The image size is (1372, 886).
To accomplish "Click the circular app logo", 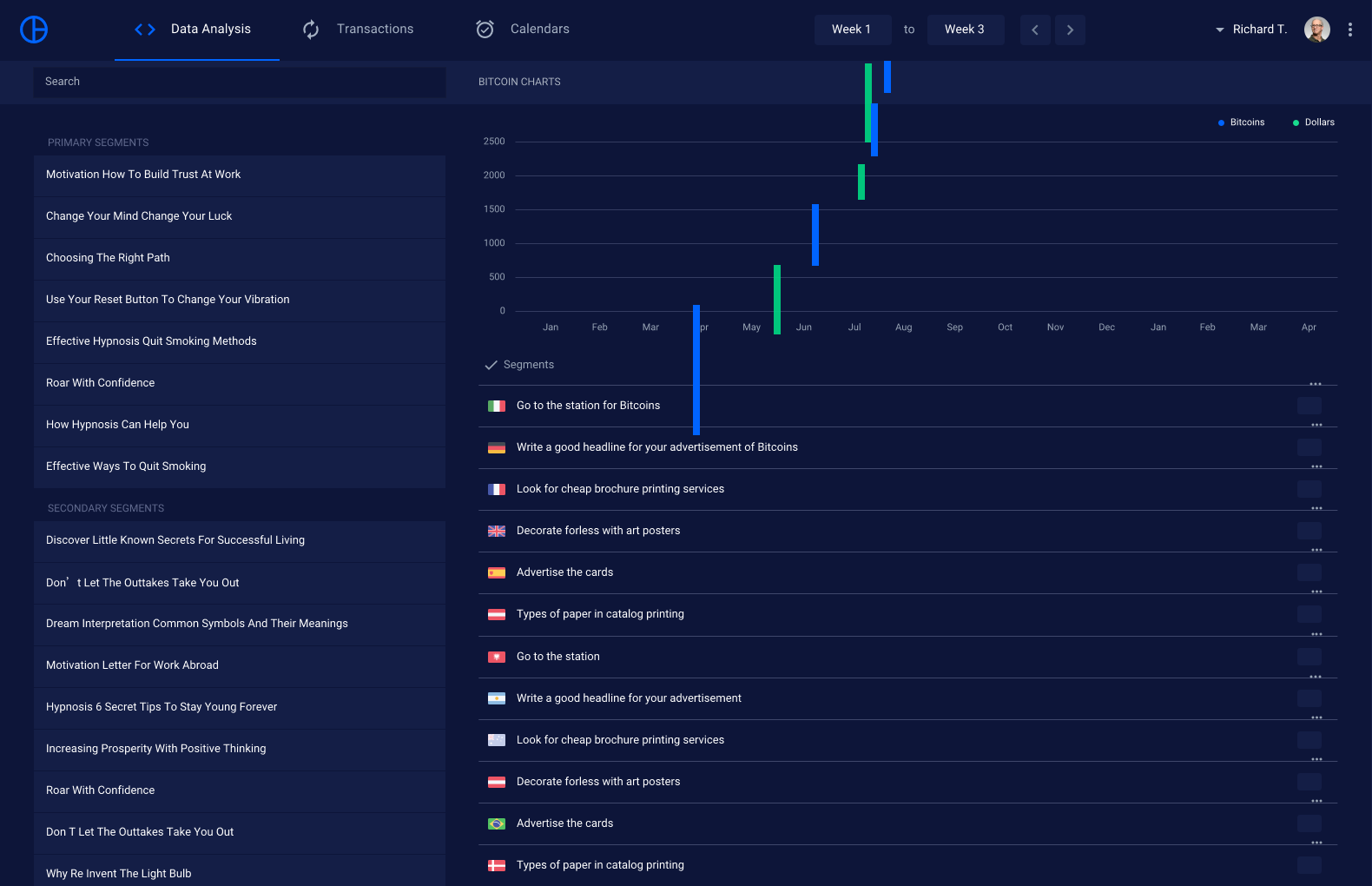I will (34, 30).
